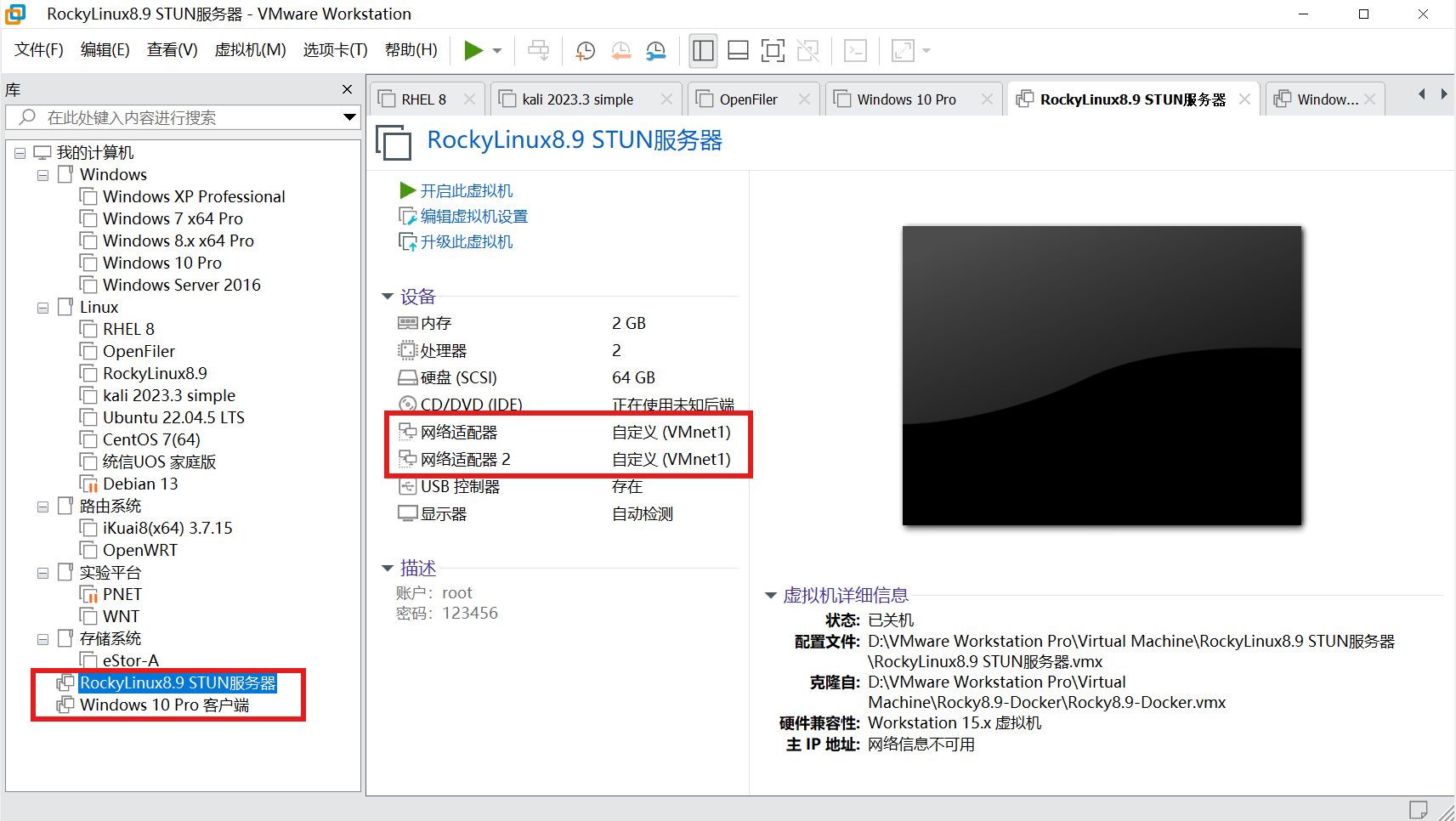1456x821 pixels.
Task: Revert to the previous snapshot icon
Action: coord(621,51)
